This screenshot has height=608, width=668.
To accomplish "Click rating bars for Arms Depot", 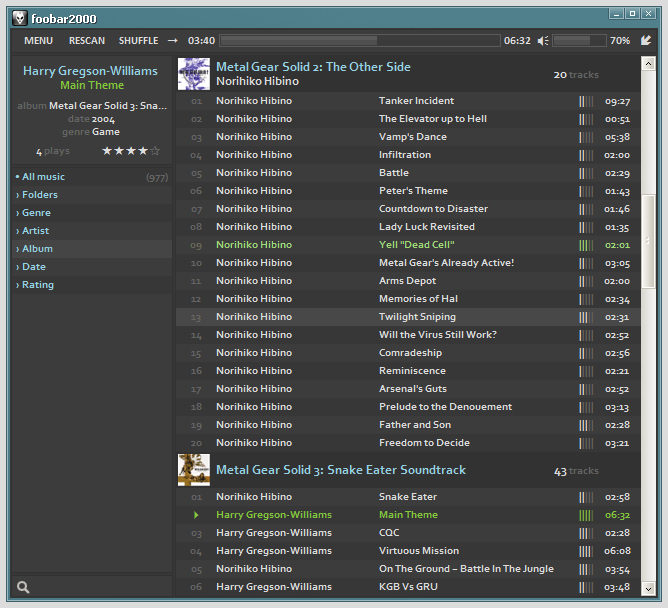I will (x=586, y=281).
